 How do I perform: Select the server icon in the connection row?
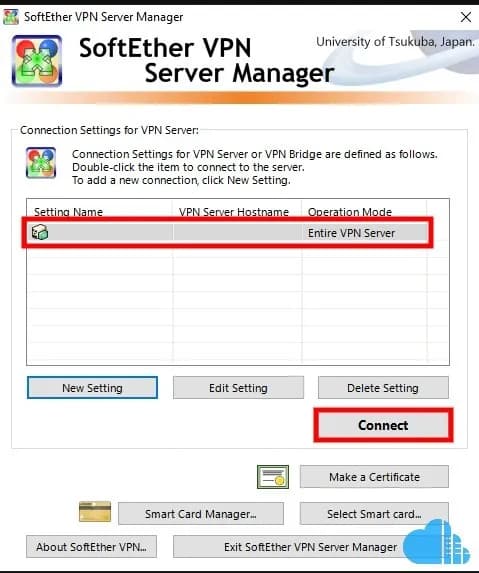click(40, 232)
